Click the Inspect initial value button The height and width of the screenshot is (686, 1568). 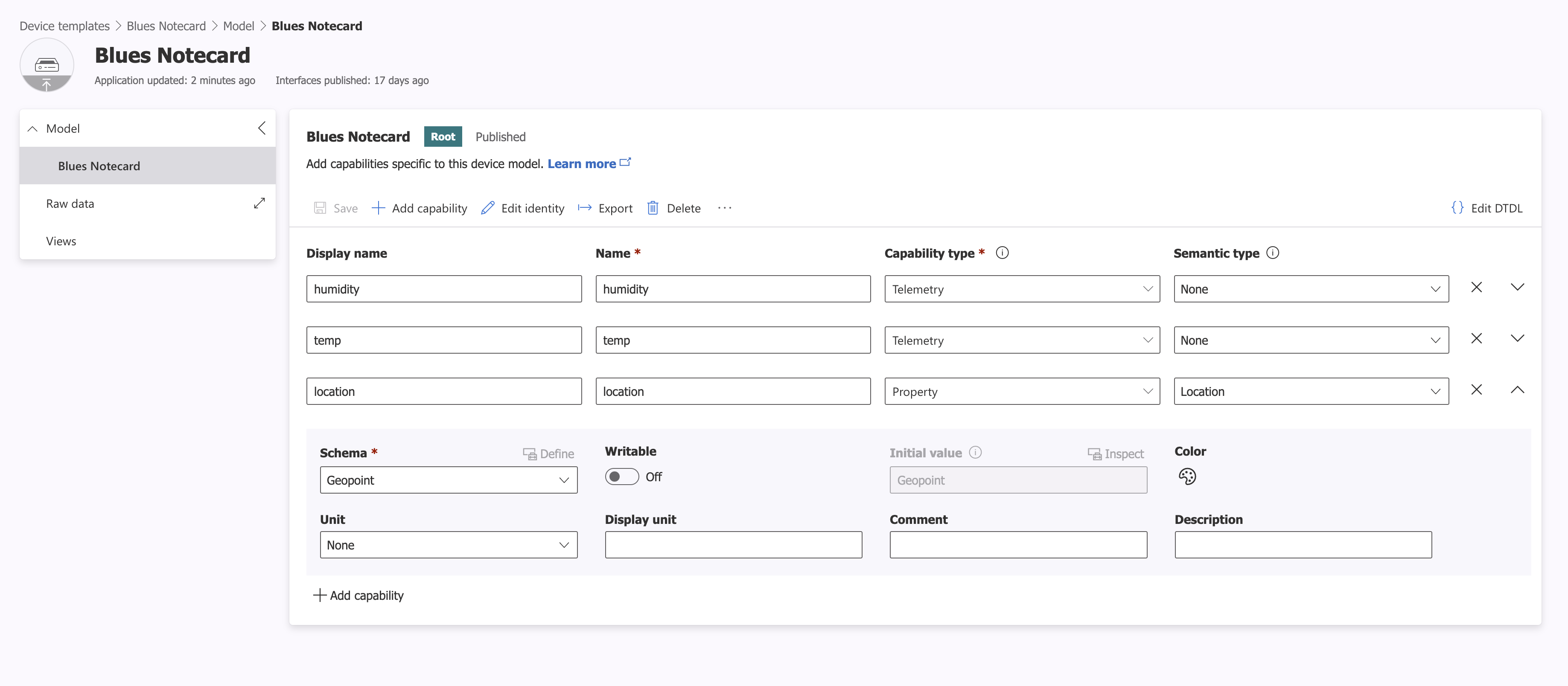click(1116, 454)
